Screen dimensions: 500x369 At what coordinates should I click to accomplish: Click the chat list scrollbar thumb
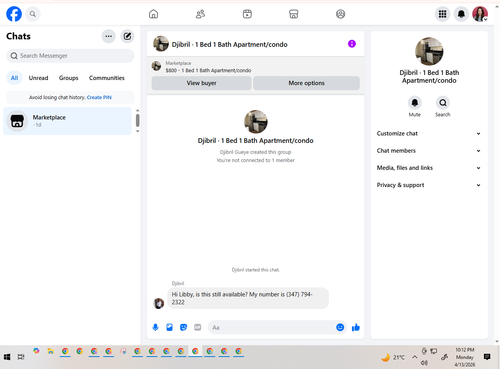(x=138, y=120)
